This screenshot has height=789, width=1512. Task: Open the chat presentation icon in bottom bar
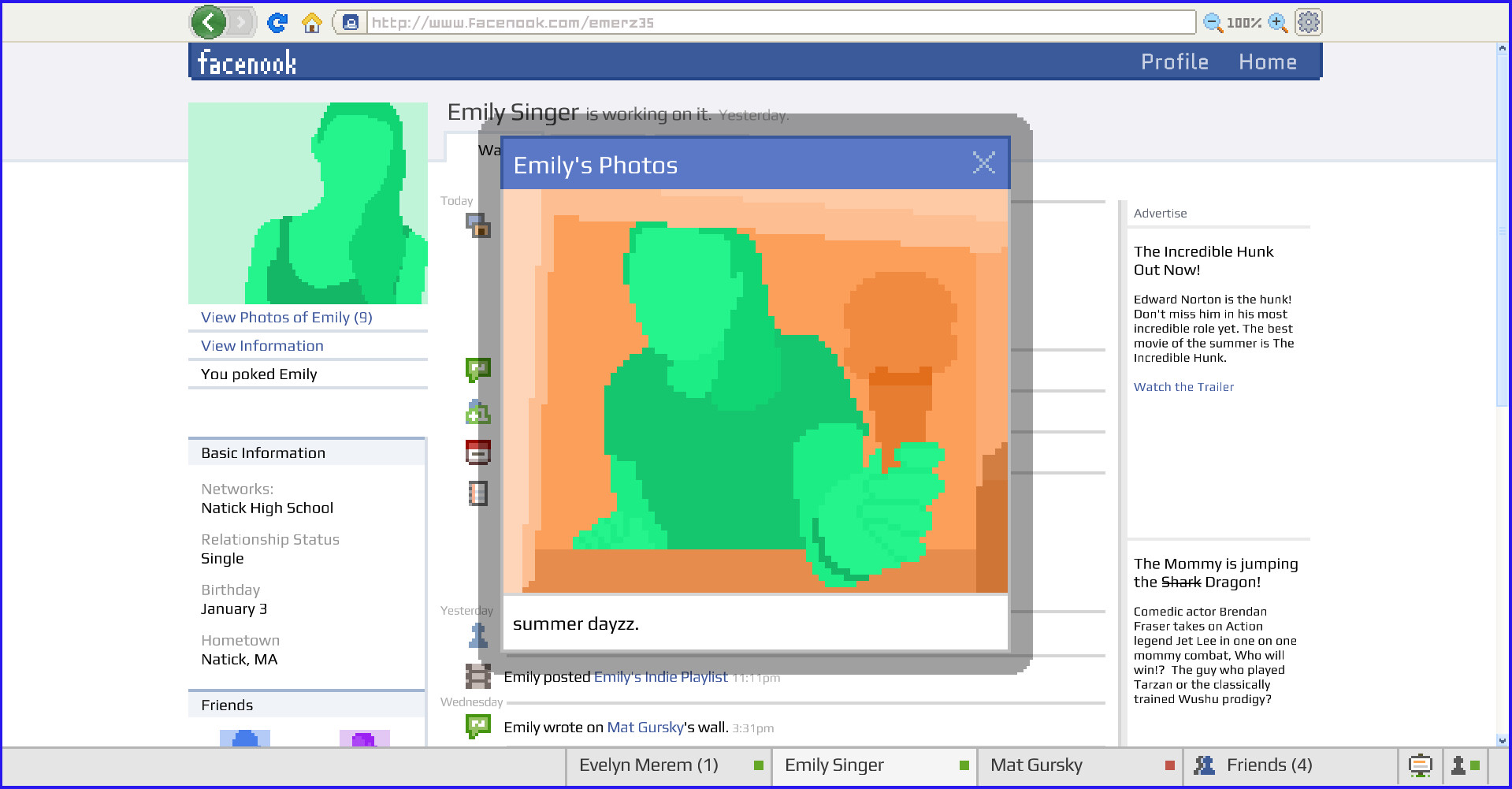pos(1420,765)
